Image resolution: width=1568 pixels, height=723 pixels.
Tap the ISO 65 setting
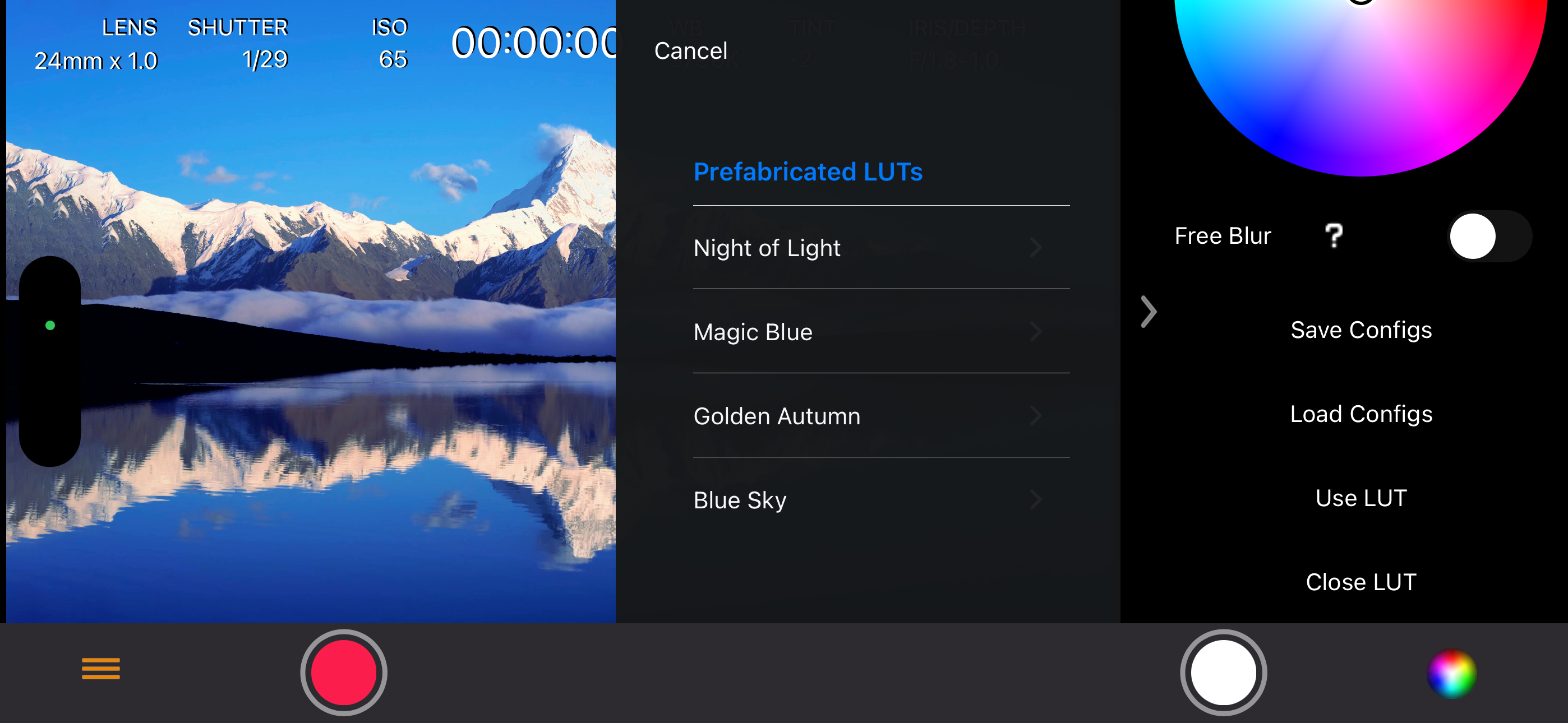[390, 44]
